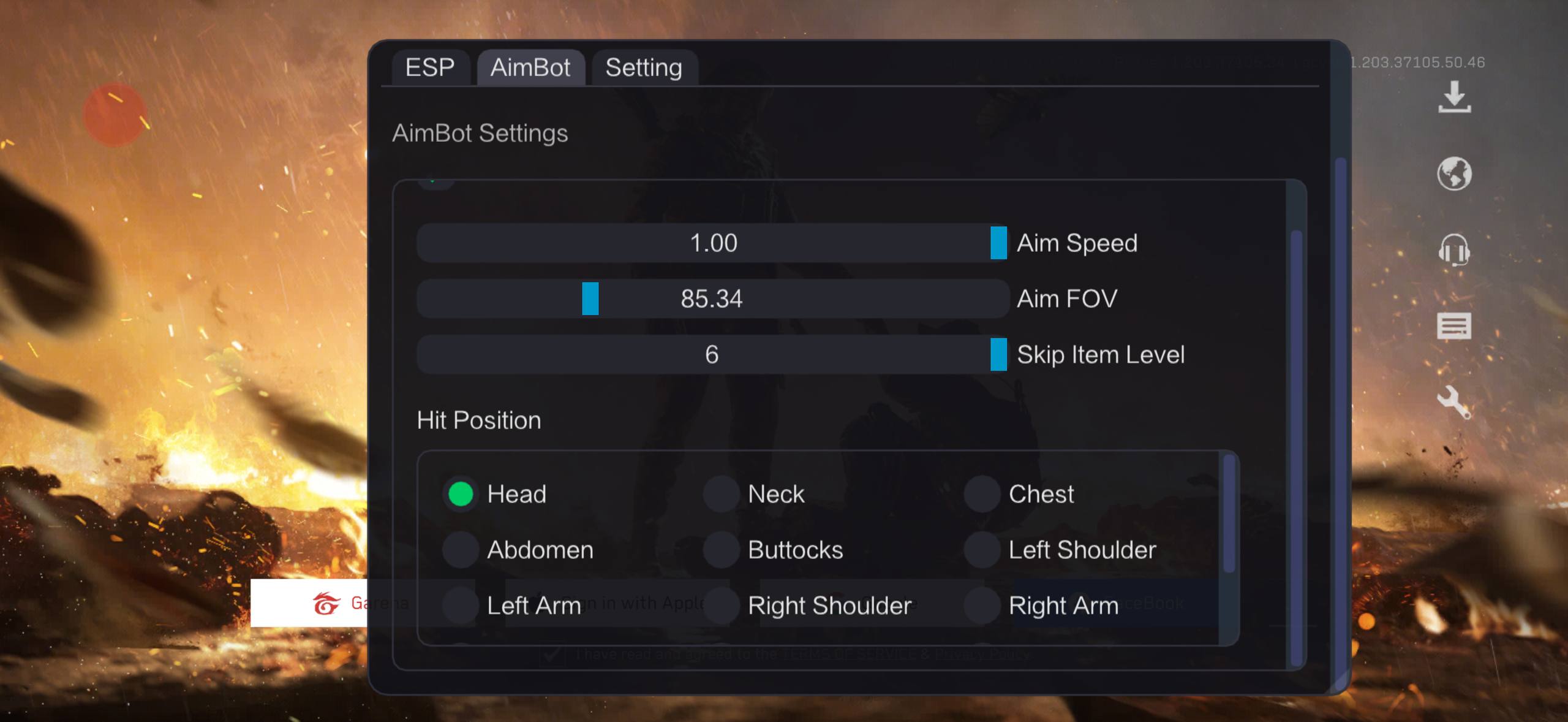Image resolution: width=1568 pixels, height=722 pixels.
Task: Click the news list icon
Action: (1454, 325)
